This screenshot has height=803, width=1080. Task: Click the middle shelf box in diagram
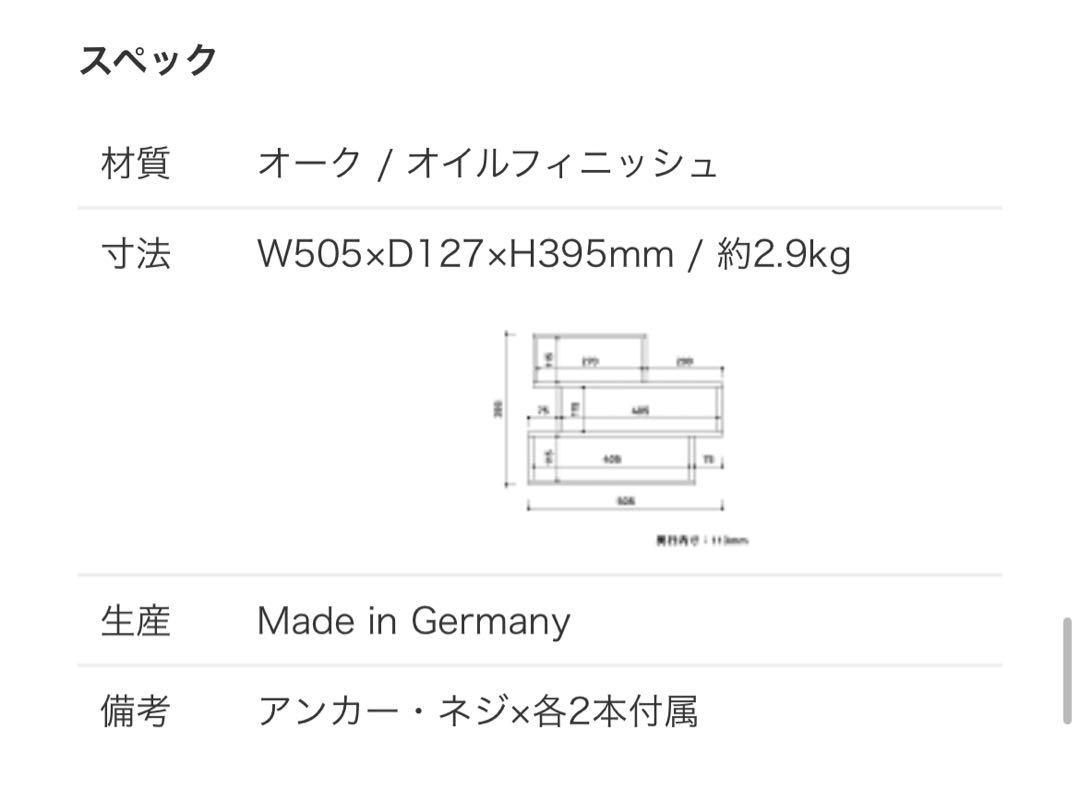point(642,409)
